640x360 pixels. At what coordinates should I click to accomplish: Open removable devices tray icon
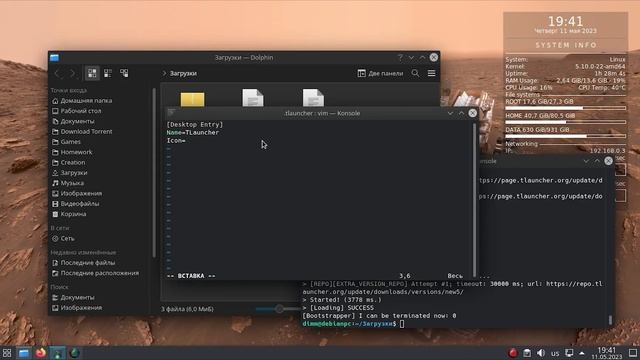(x=527, y=353)
